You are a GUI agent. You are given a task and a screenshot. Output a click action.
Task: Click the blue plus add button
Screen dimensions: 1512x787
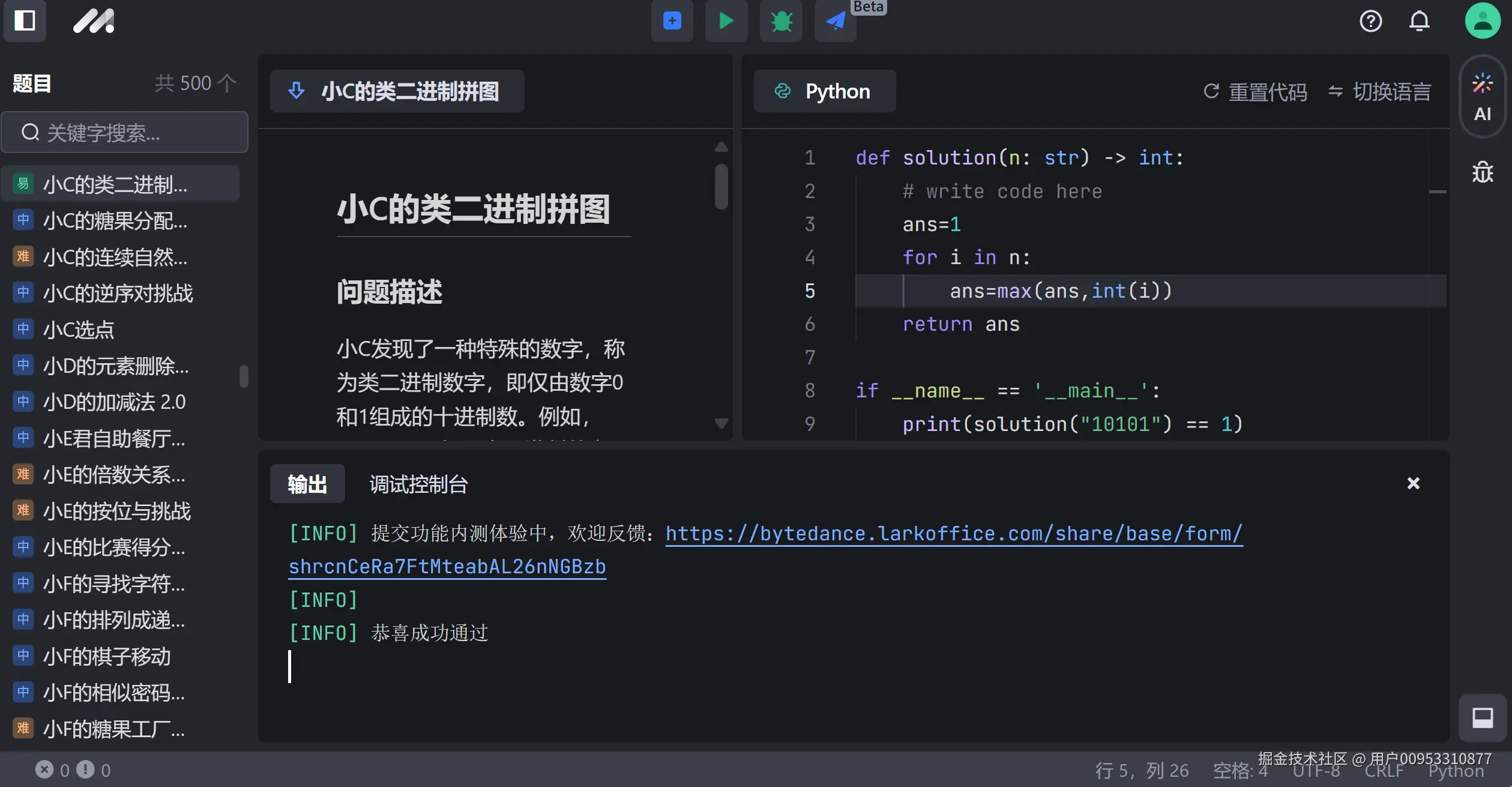pos(672,21)
